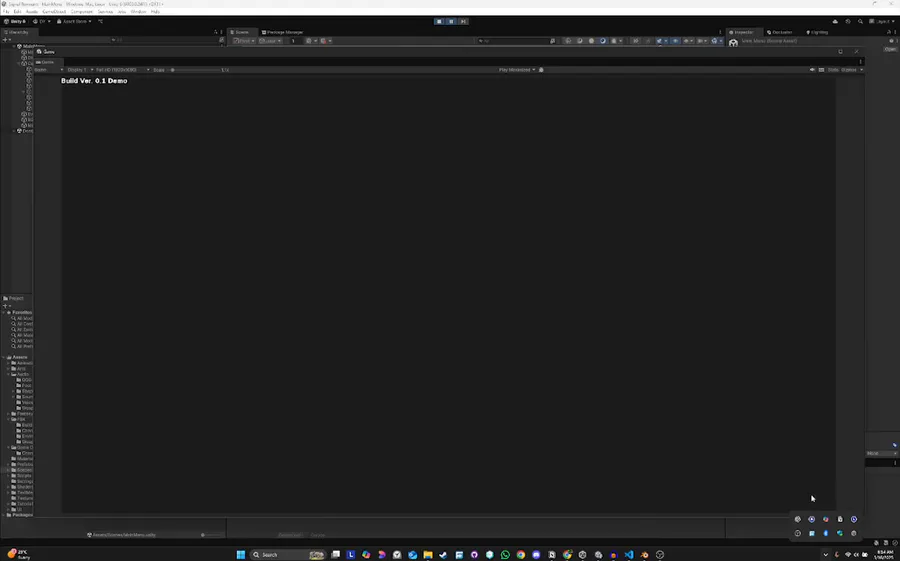Click the taskbar Search box

288,555
